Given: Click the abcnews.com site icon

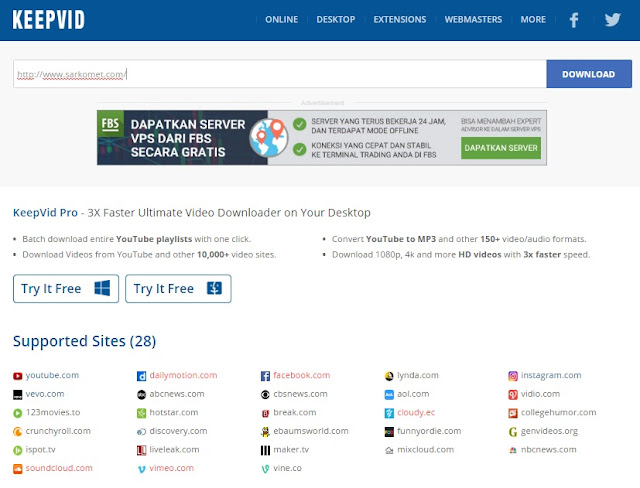Looking at the screenshot, I should coord(141,395).
